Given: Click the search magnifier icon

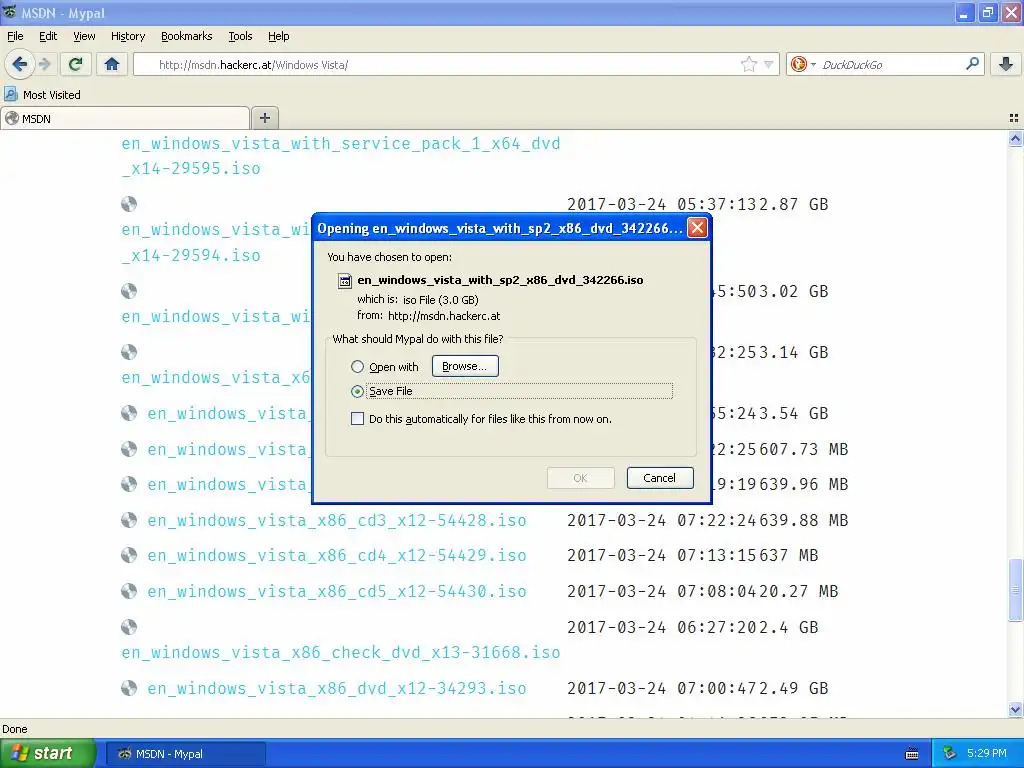Looking at the screenshot, I should click(972, 64).
